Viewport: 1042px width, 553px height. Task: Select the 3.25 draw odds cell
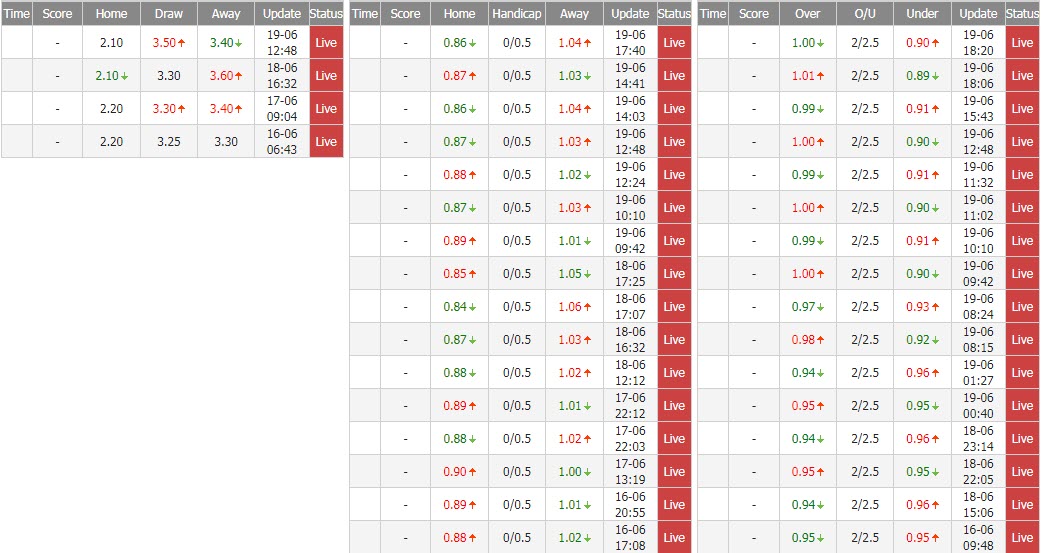[x=169, y=142]
